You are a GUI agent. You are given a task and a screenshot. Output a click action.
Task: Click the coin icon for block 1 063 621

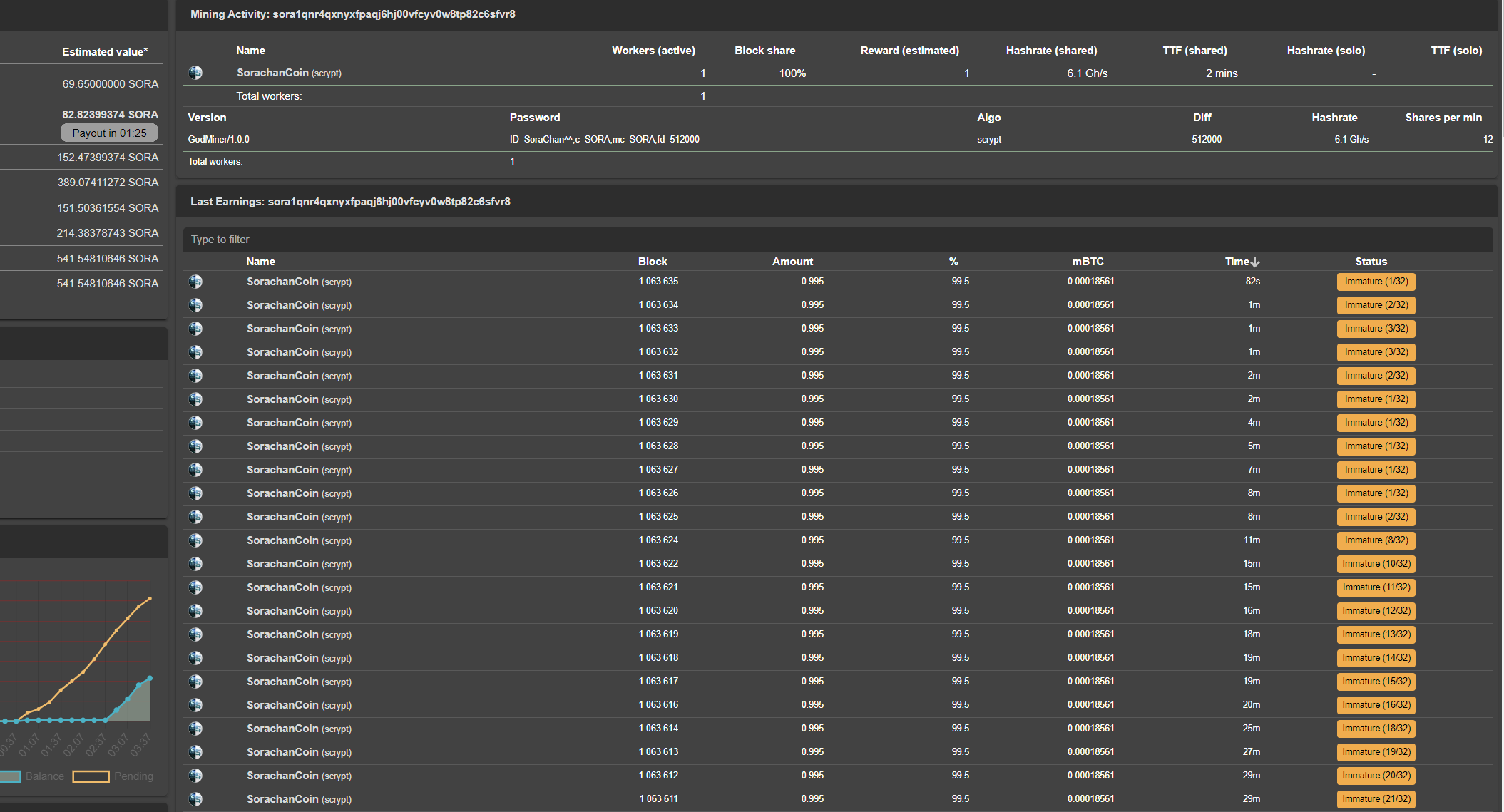click(x=195, y=587)
